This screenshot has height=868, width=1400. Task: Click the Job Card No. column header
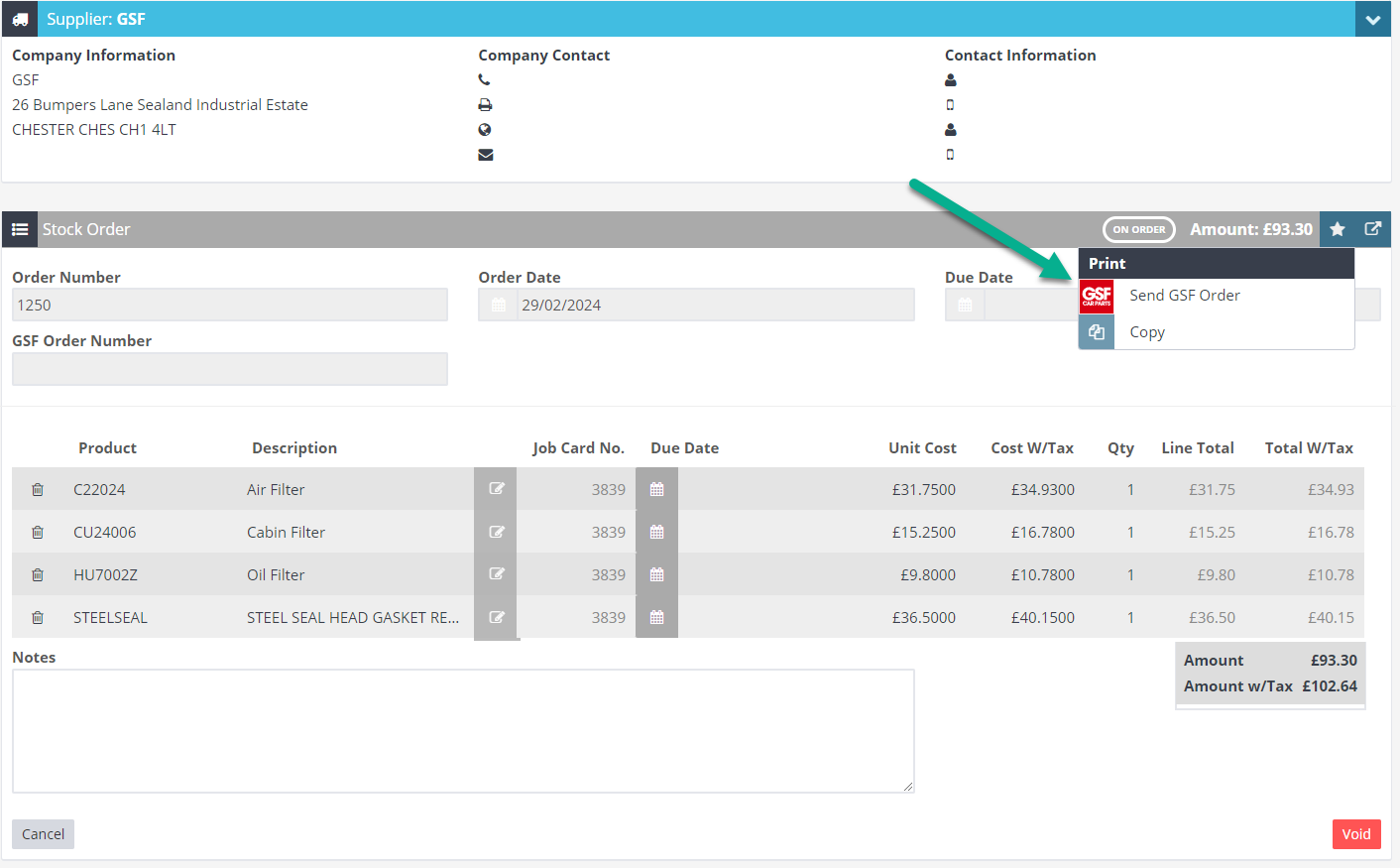point(578,448)
